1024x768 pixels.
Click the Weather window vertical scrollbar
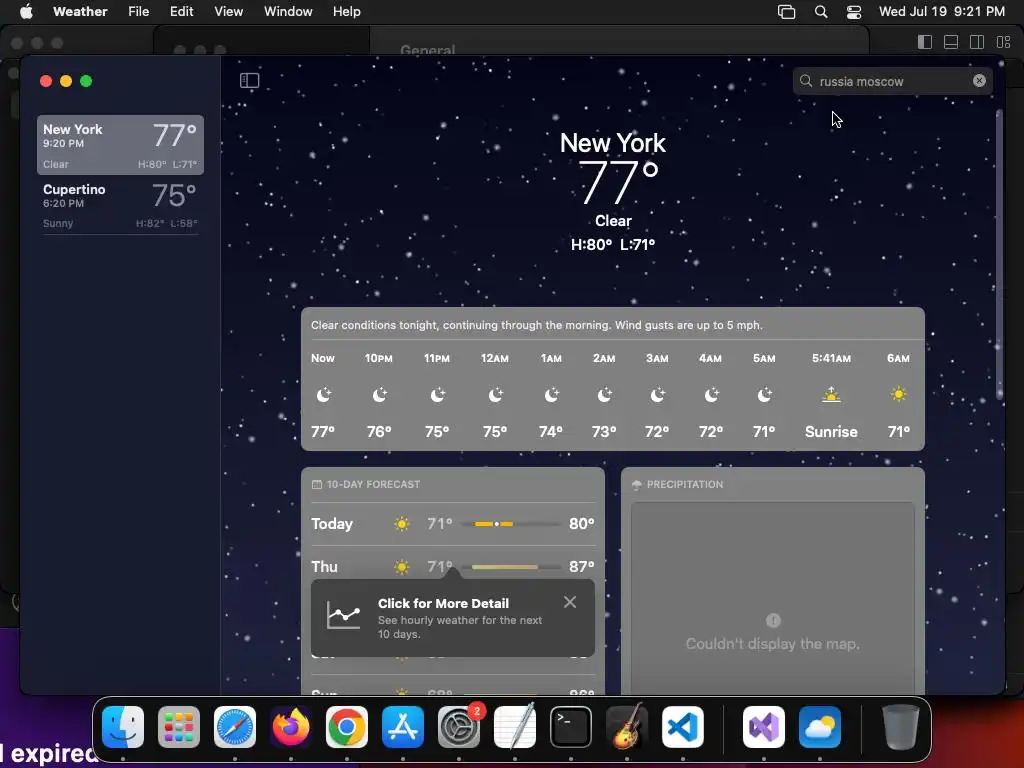[x=999, y=255]
